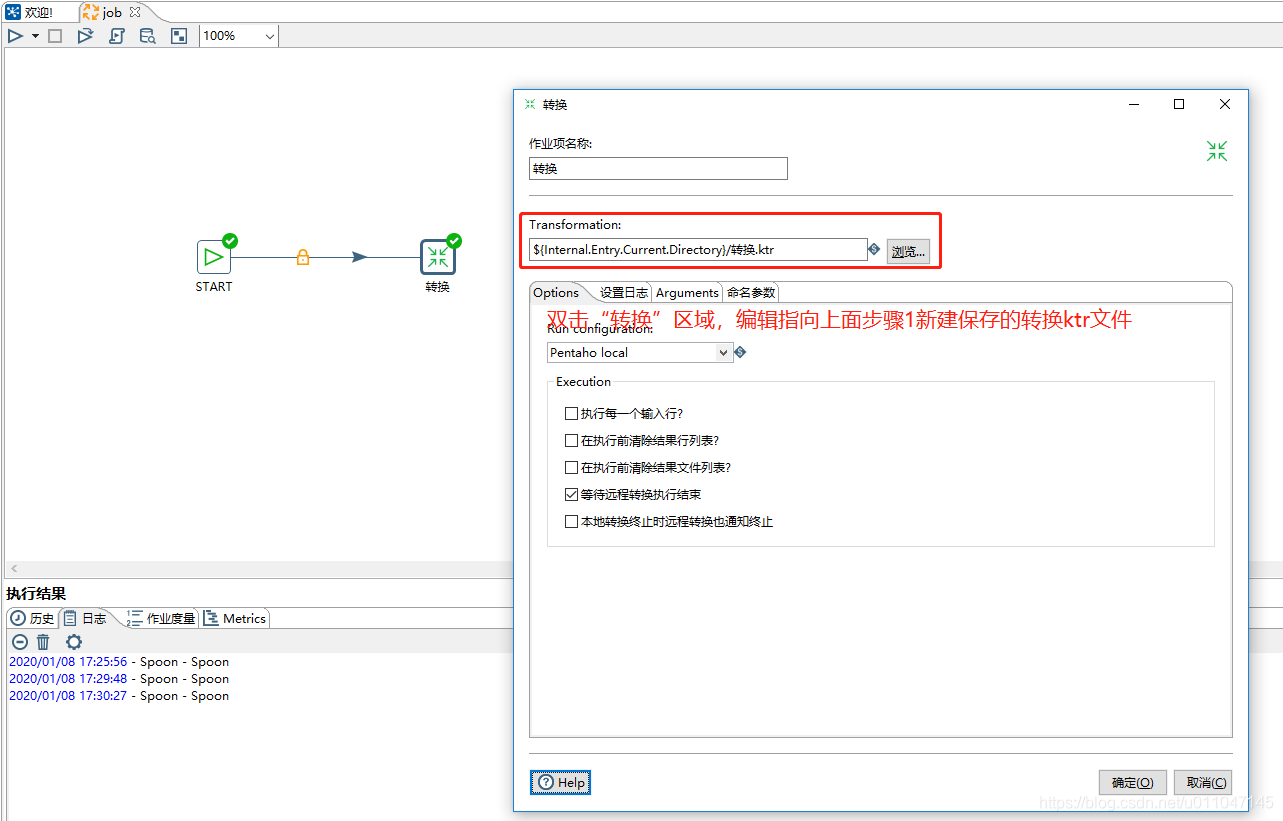Enable 执行每一个输入行? checkbox
This screenshot has height=821, width=1283.
point(571,413)
